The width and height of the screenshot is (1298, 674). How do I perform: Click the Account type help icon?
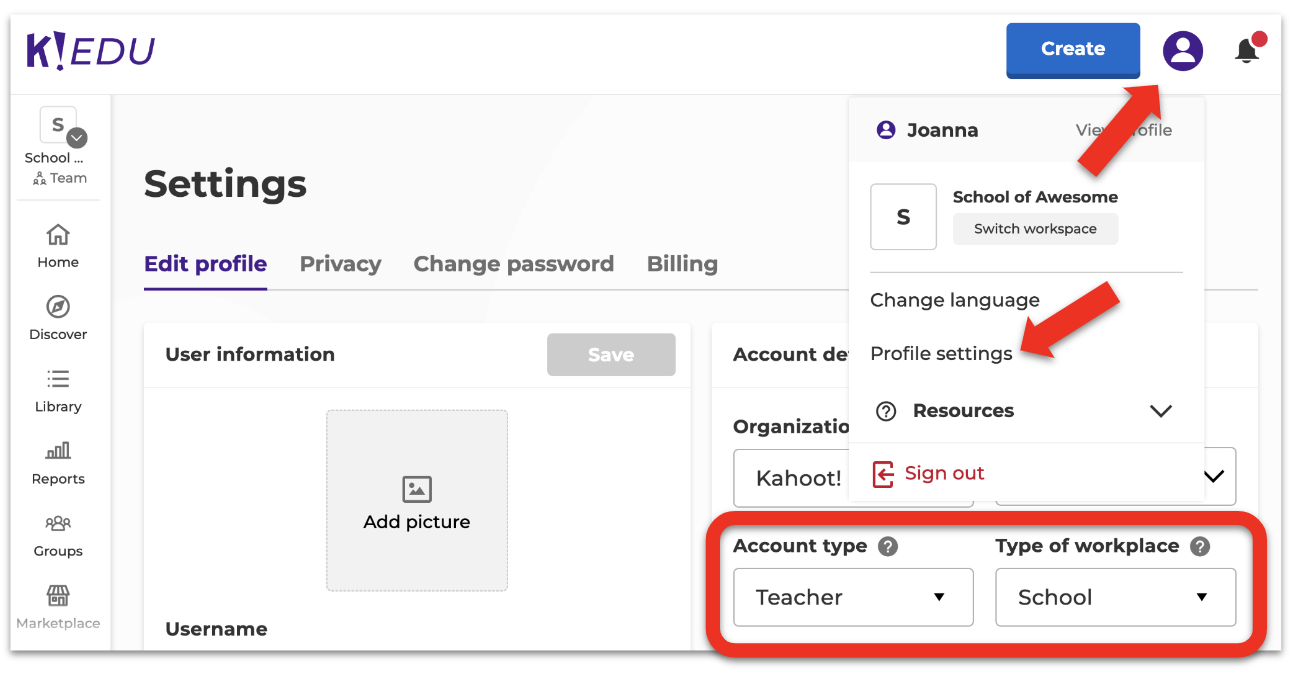coord(887,547)
